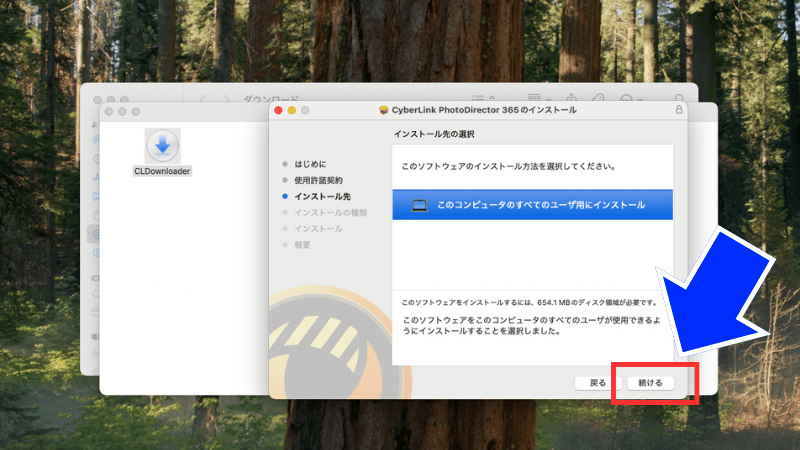Select the CLDownloader file name label
800x450 pixels.
pyautogui.click(x=162, y=171)
